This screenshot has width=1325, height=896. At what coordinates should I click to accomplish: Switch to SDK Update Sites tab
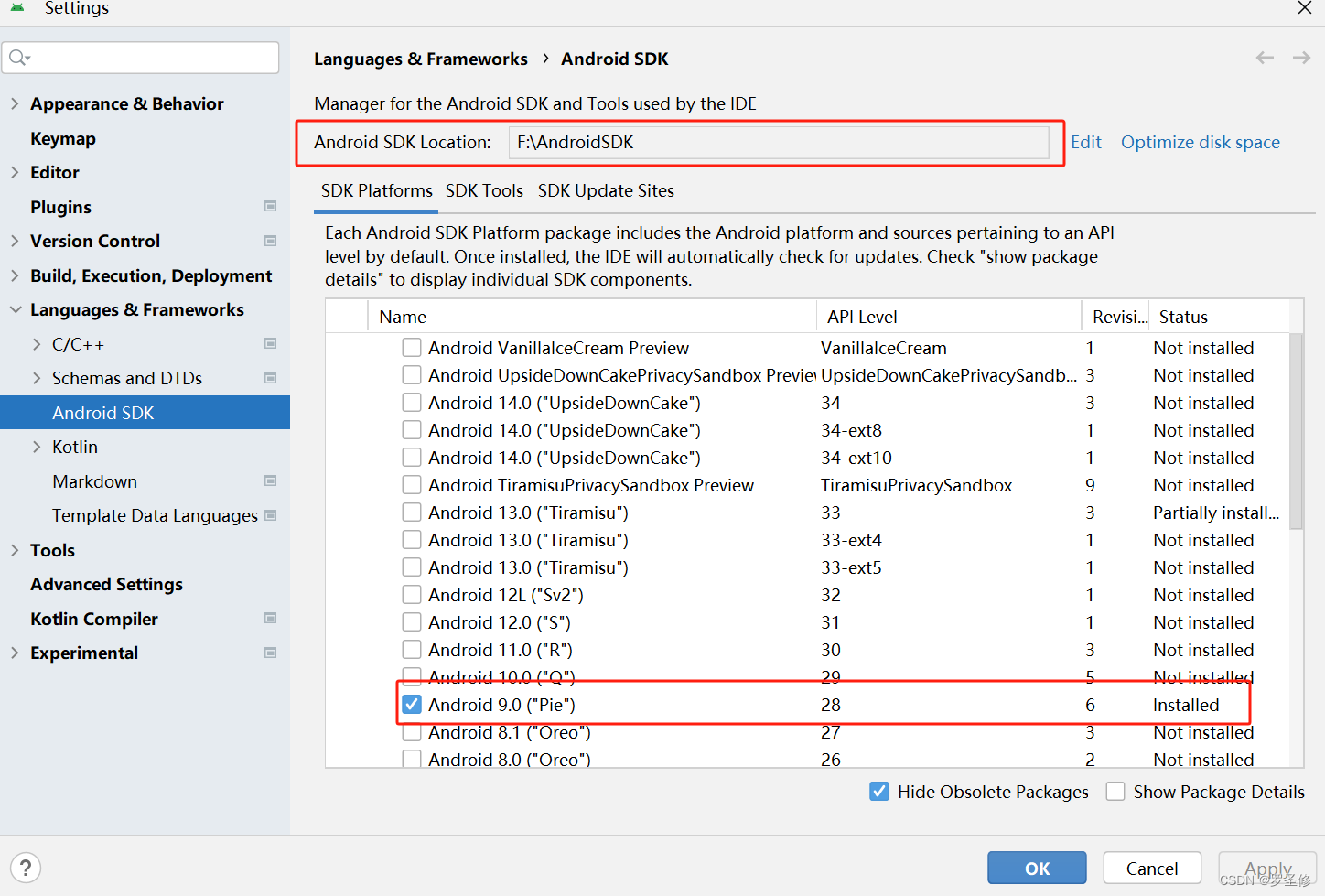point(606,190)
